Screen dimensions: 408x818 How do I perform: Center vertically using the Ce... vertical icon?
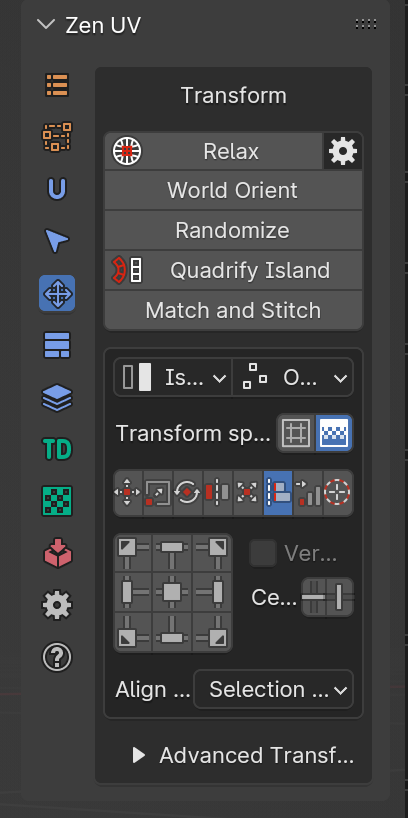(340, 597)
